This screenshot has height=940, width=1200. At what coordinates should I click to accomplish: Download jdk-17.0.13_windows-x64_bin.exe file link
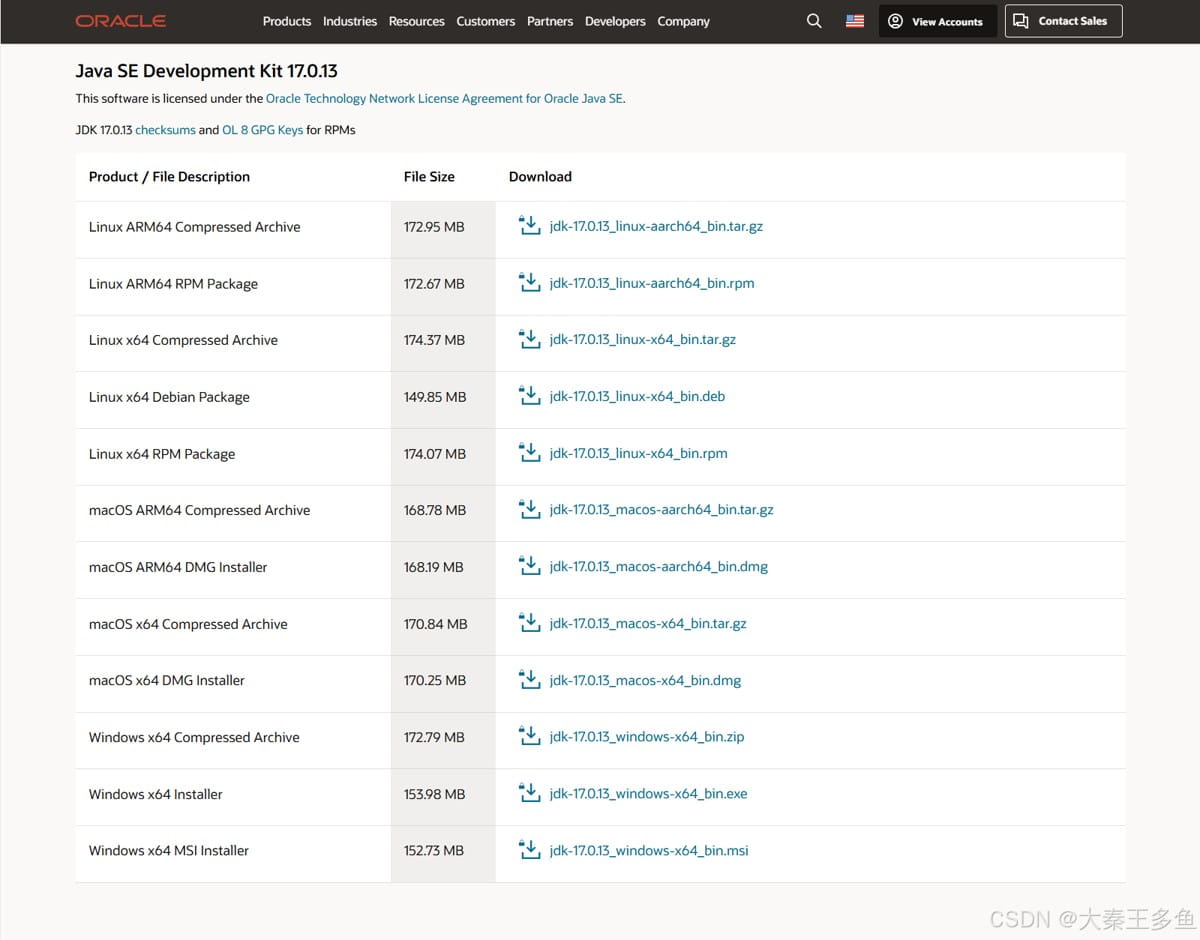648,794
